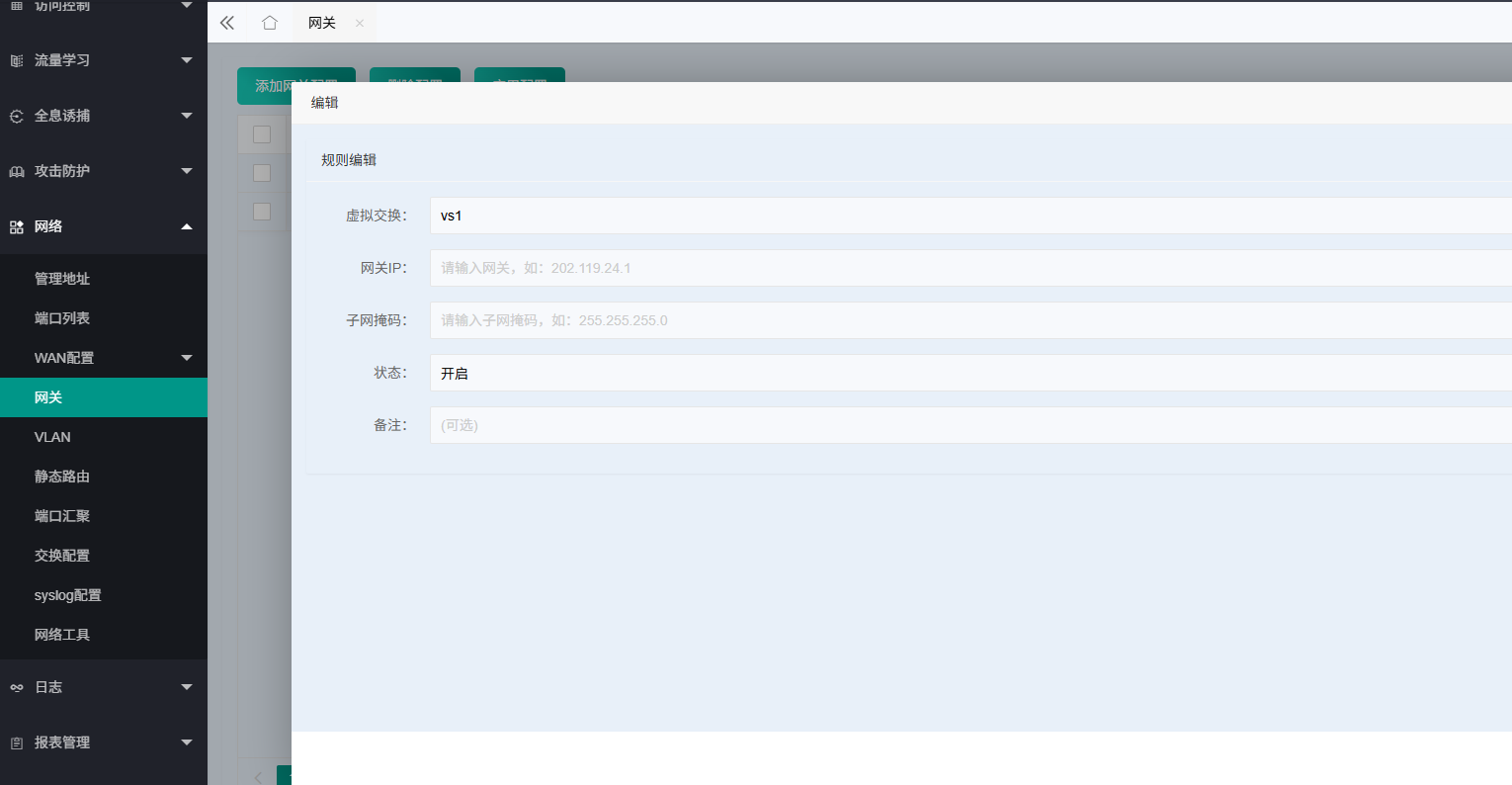Expand the WAN配置 submenu arrow
Viewport: 1512px width, 785px height.
187,358
